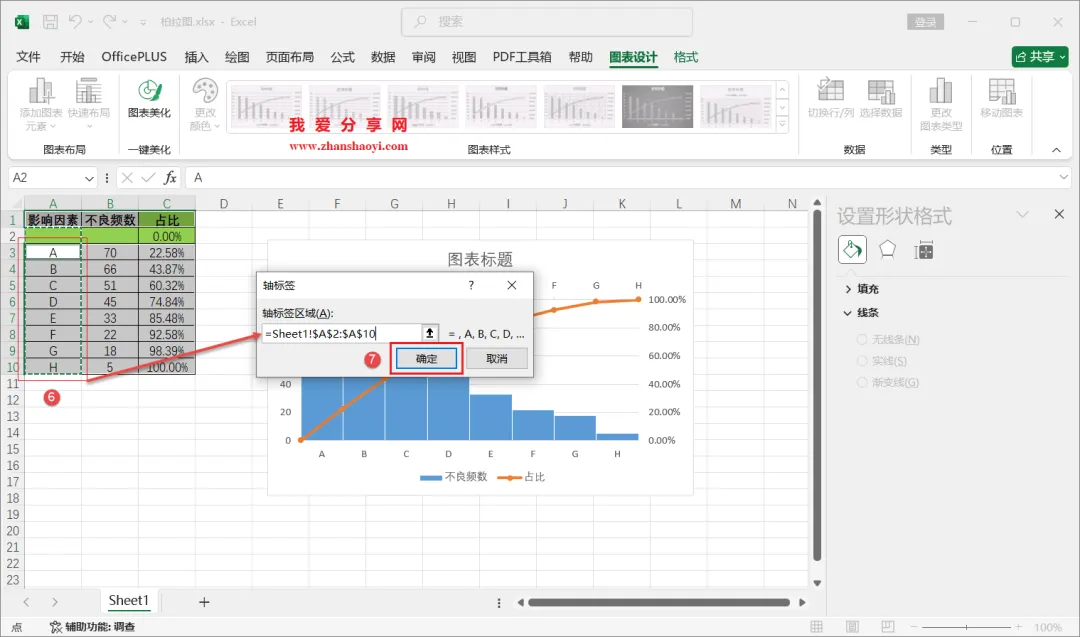This screenshot has width=1080, height=637.
Task: Select Size & Properties icon in pane
Action: pos(923,251)
